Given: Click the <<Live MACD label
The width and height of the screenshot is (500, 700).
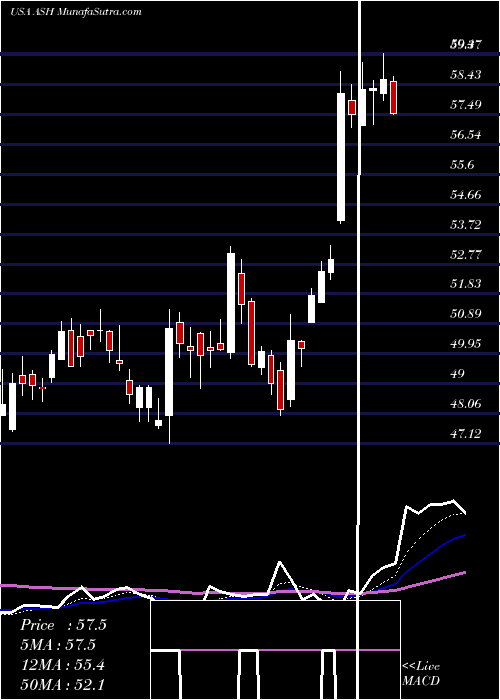Looking at the screenshot, I should pyautogui.click(x=421, y=673).
